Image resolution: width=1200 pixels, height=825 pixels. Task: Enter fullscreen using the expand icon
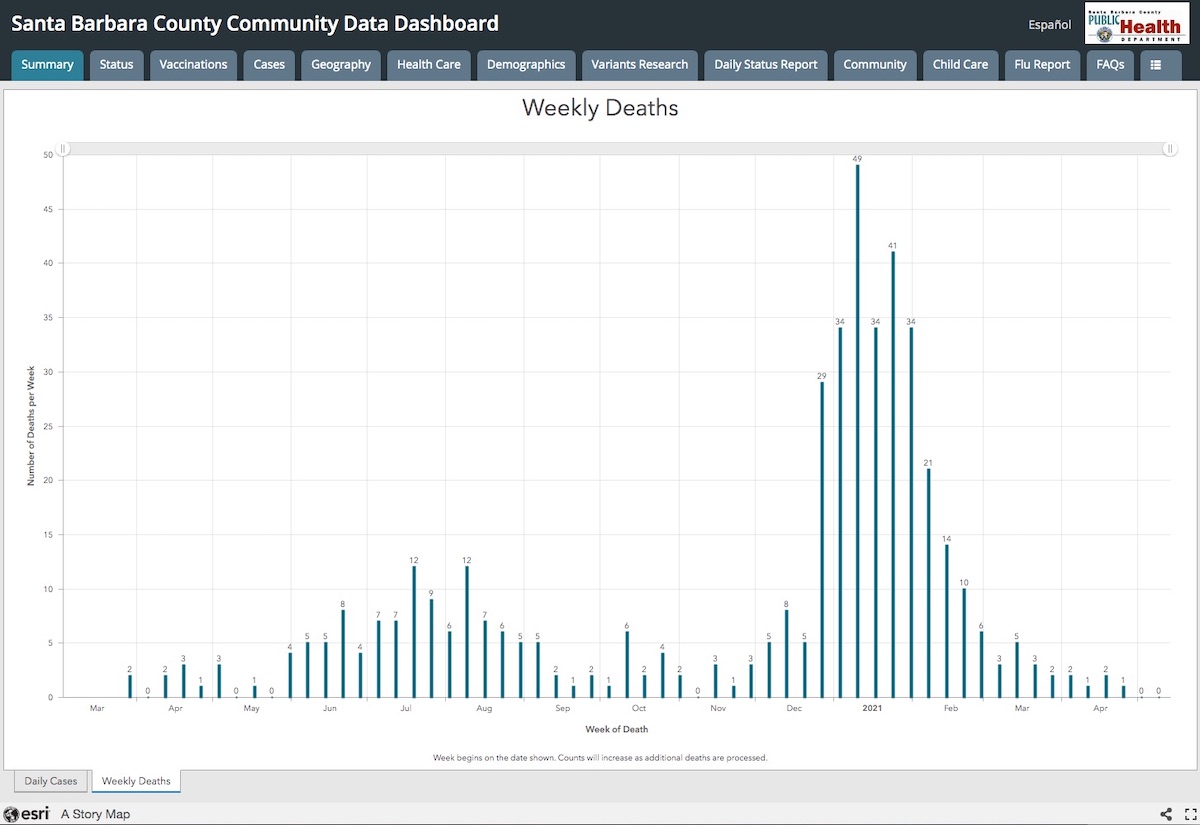(1190, 814)
